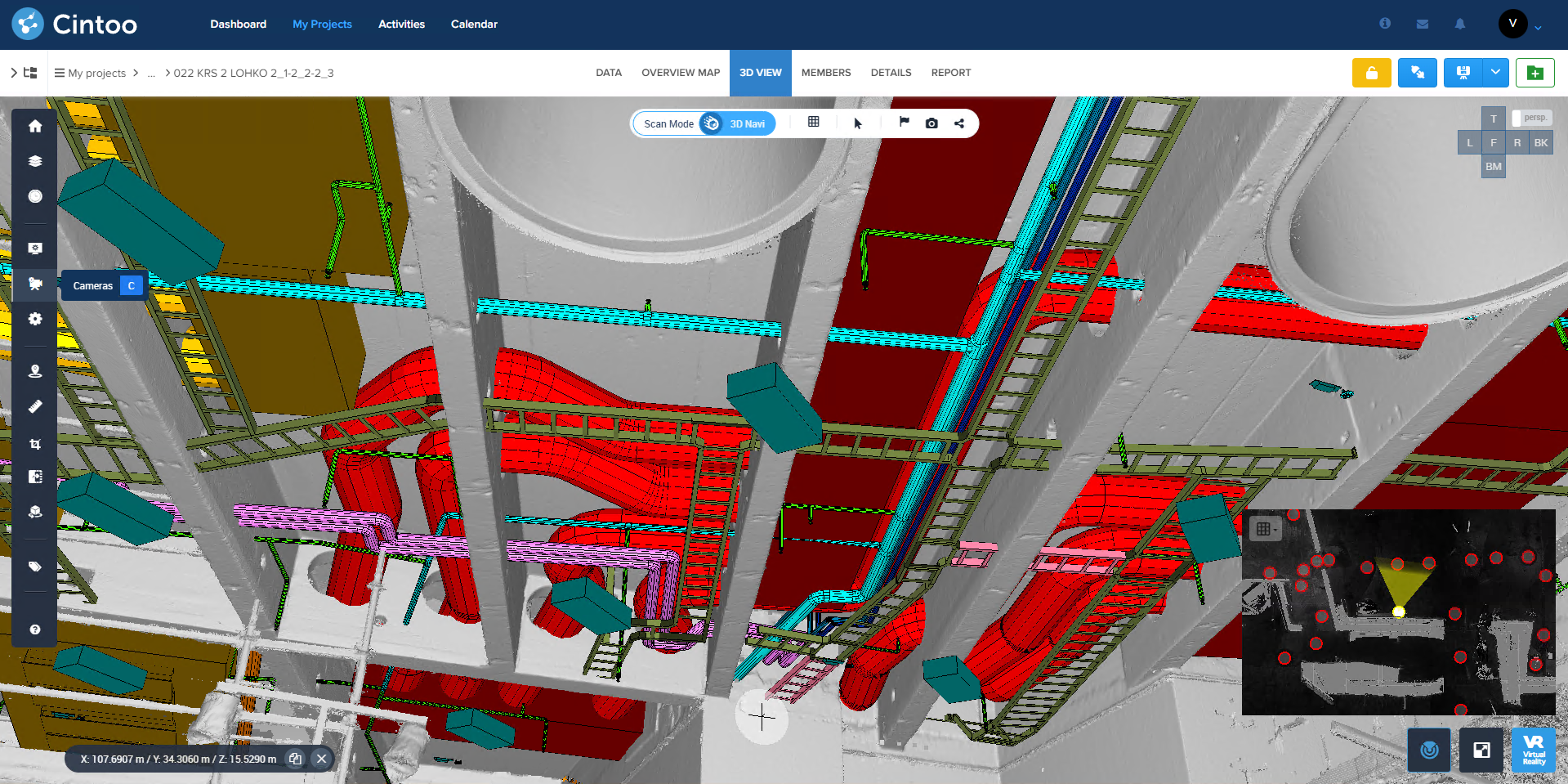Open dropdown arrow beside the save scan button
This screenshot has height=784, width=1568.
coord(1495,73)
